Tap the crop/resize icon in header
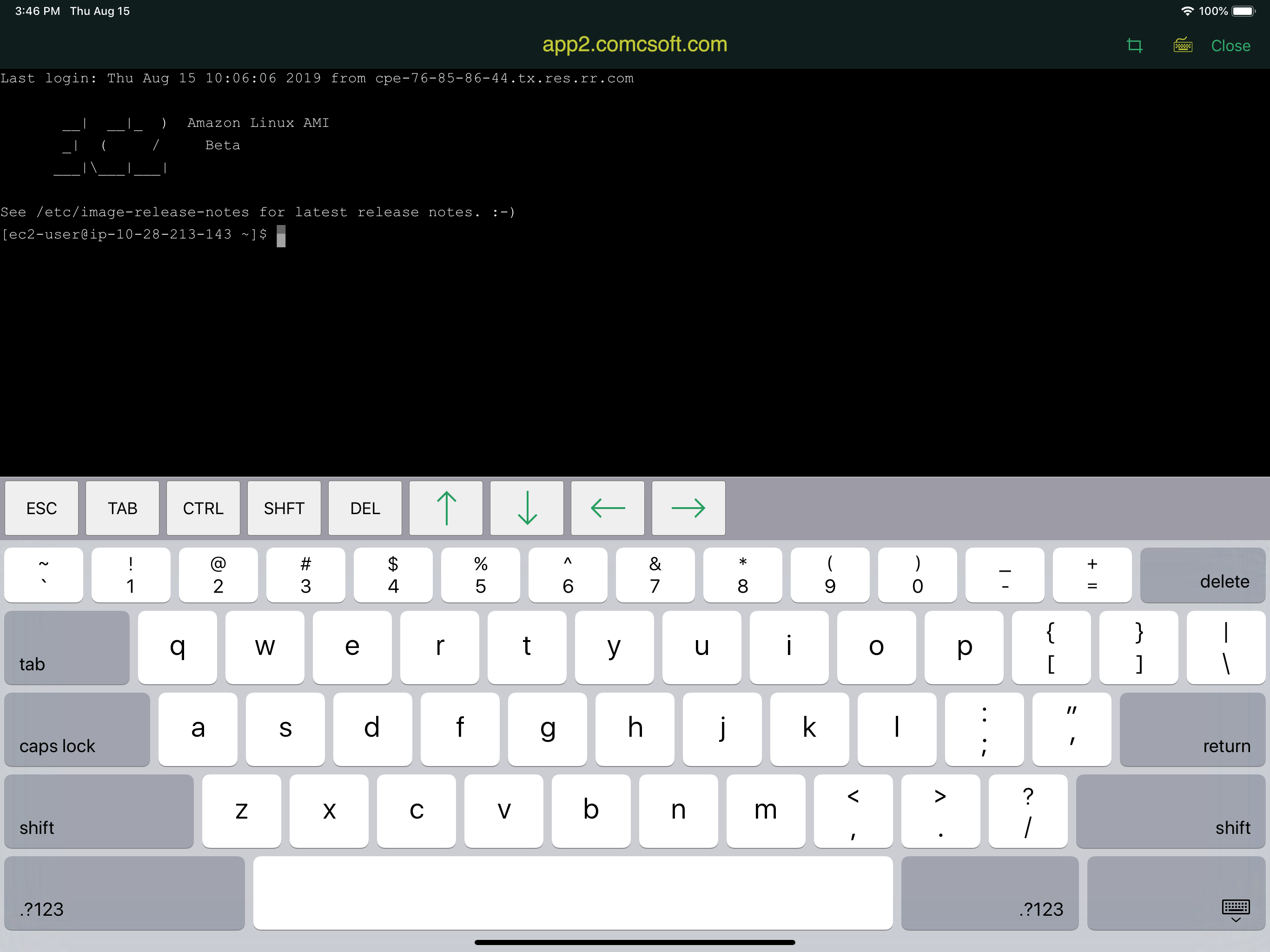Image resolution: width=1270 pixels, height=952 pixels. [x=1134, y=46]
